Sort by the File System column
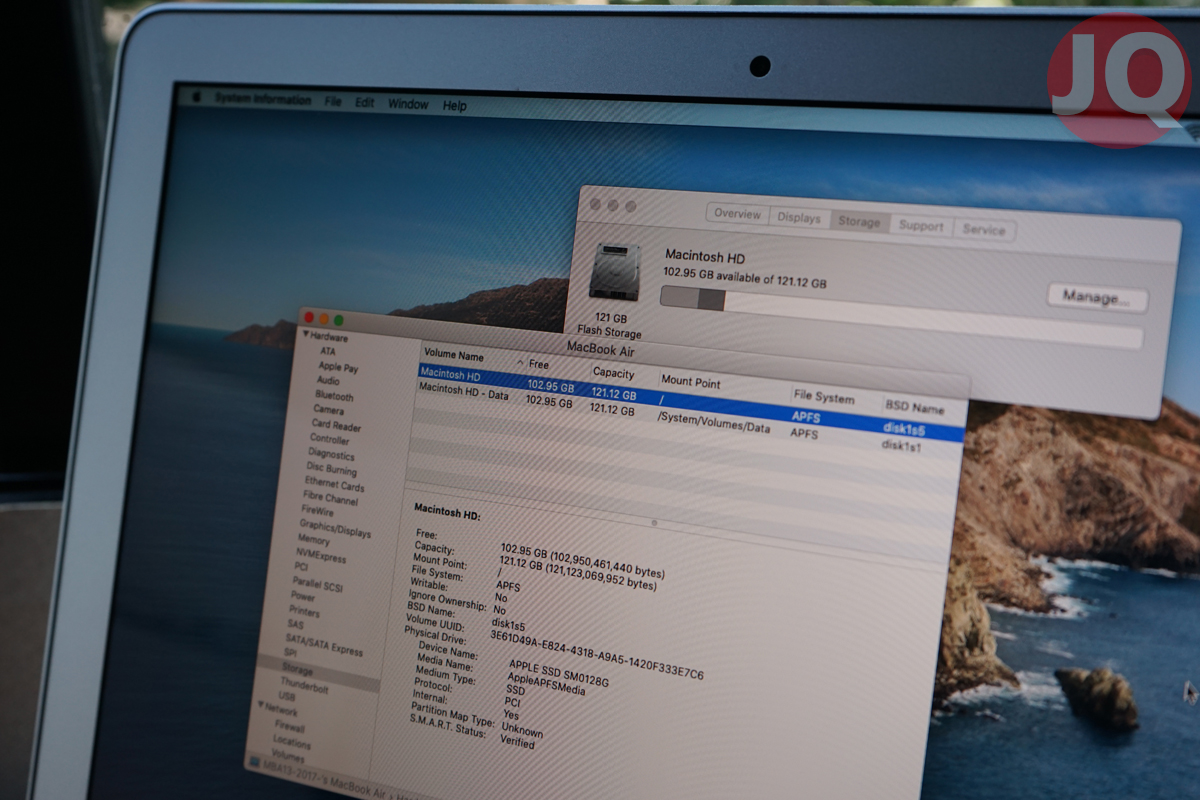The width and height of the screenshot is (1200, 800). pyautogui.click(x=824, y=397)
